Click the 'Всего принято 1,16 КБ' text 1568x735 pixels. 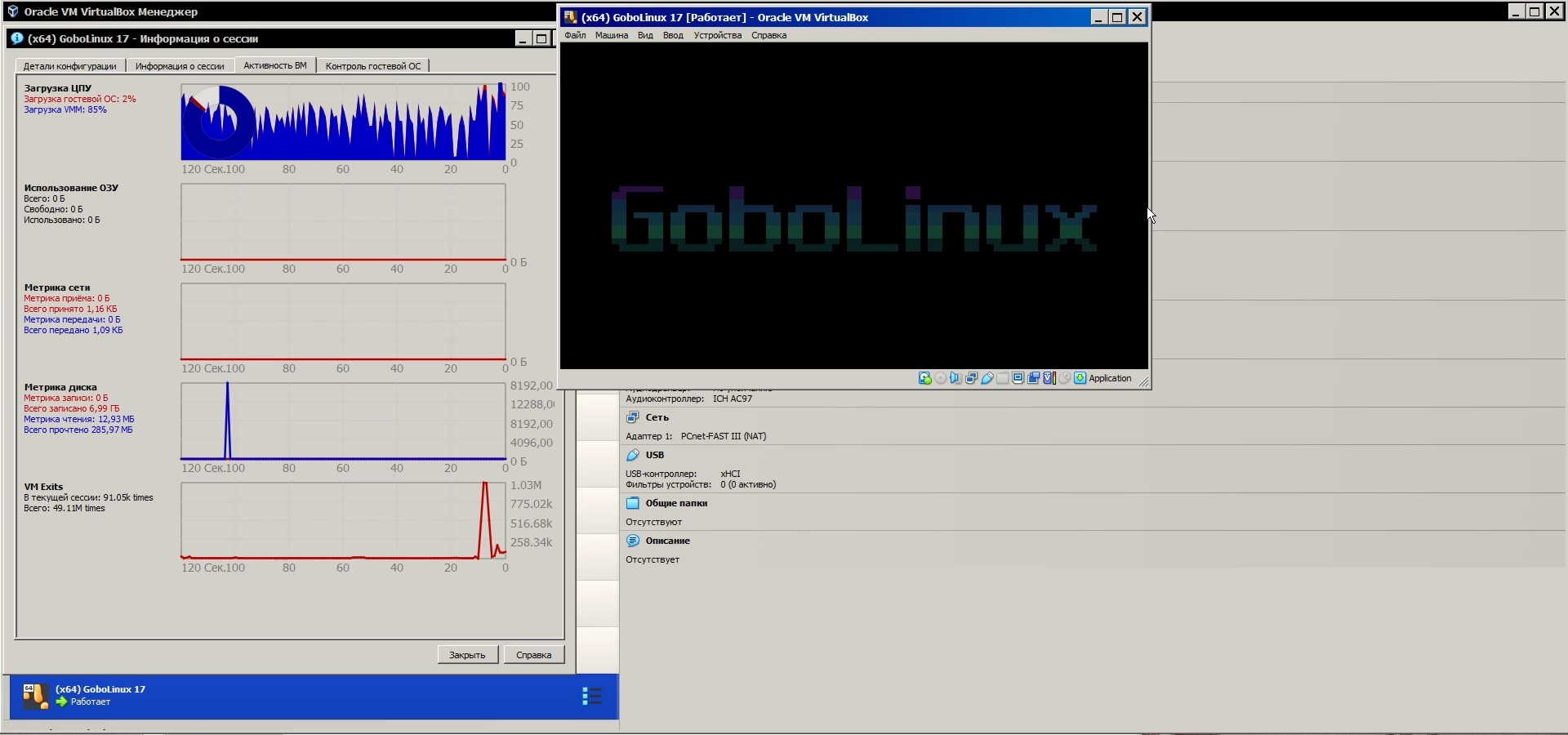click(x=70, y=309)
